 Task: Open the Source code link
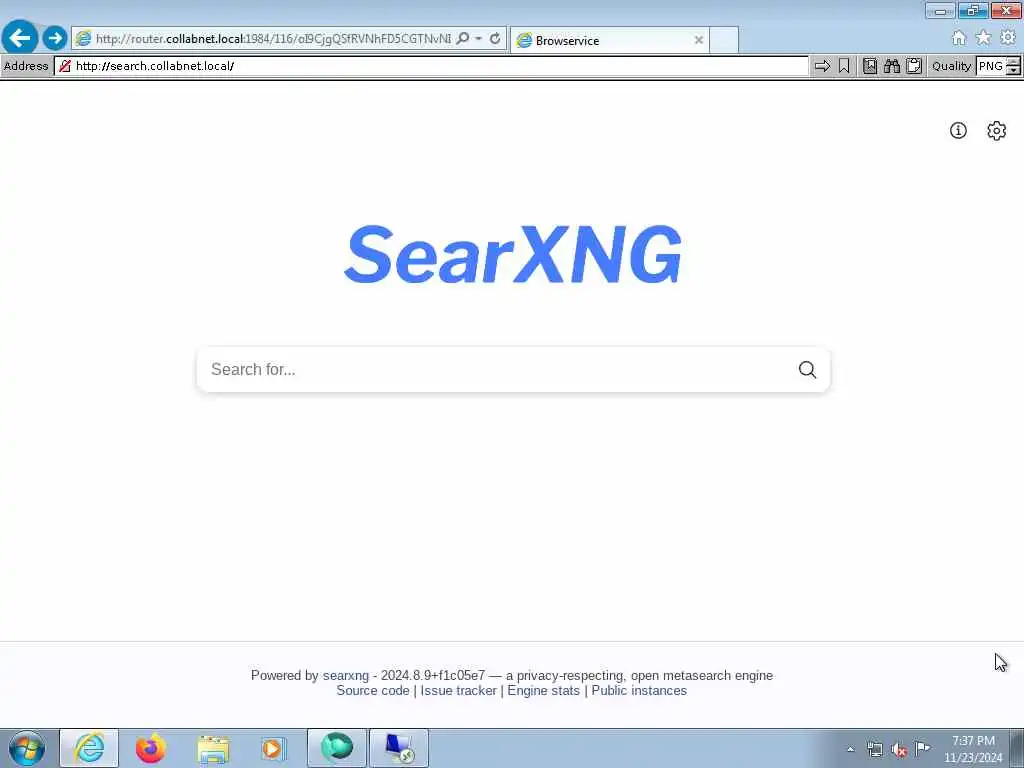point(372,690)
